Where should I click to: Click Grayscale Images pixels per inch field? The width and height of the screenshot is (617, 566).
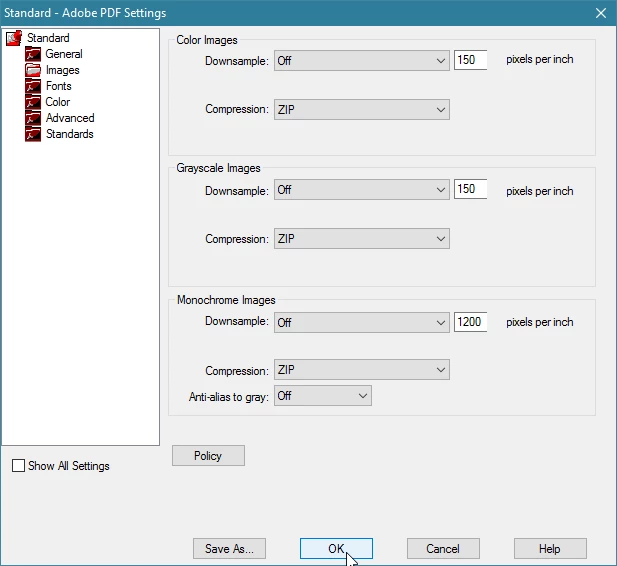point(471,189)
